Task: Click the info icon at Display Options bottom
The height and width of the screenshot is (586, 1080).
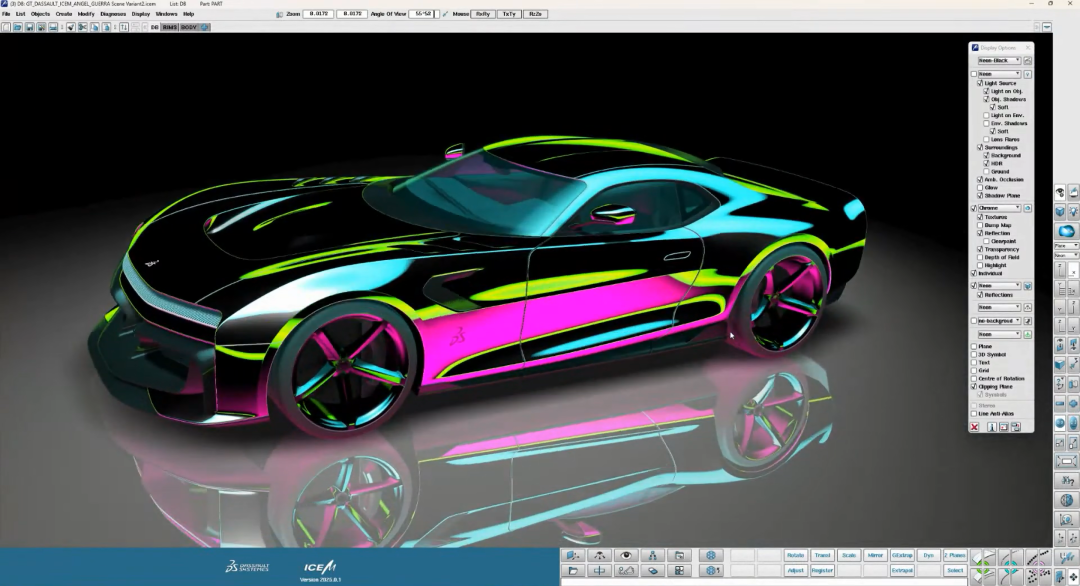Action: click(992, 427)
